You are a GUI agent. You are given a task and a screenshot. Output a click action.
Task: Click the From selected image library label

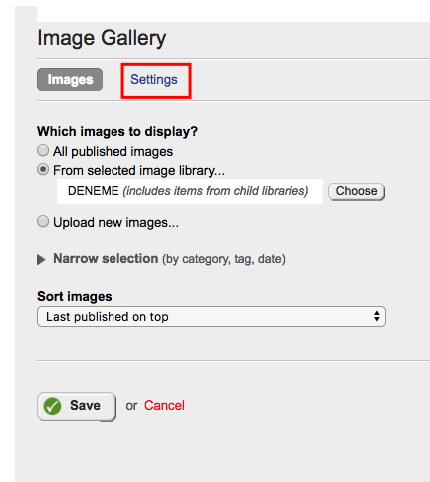[139, 171]
